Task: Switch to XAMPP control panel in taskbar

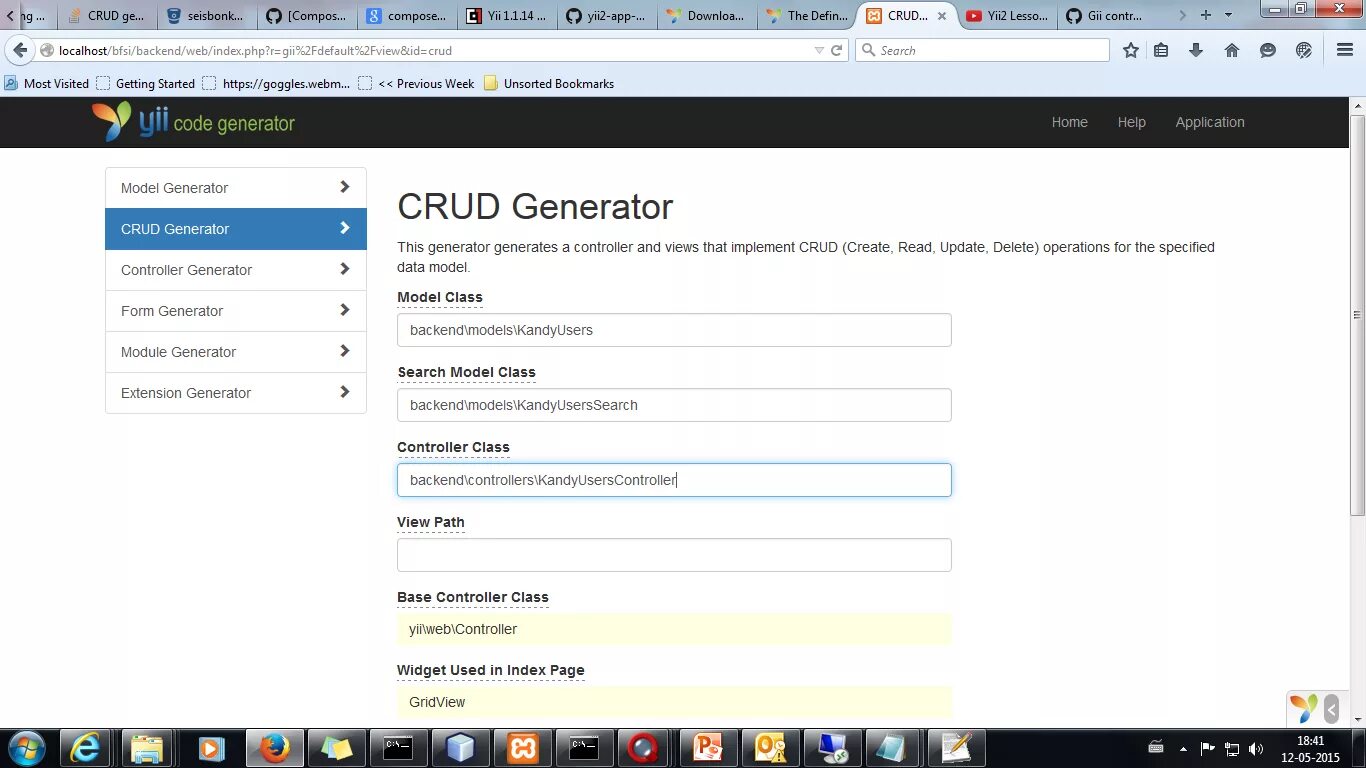Action: coord(522,748)
